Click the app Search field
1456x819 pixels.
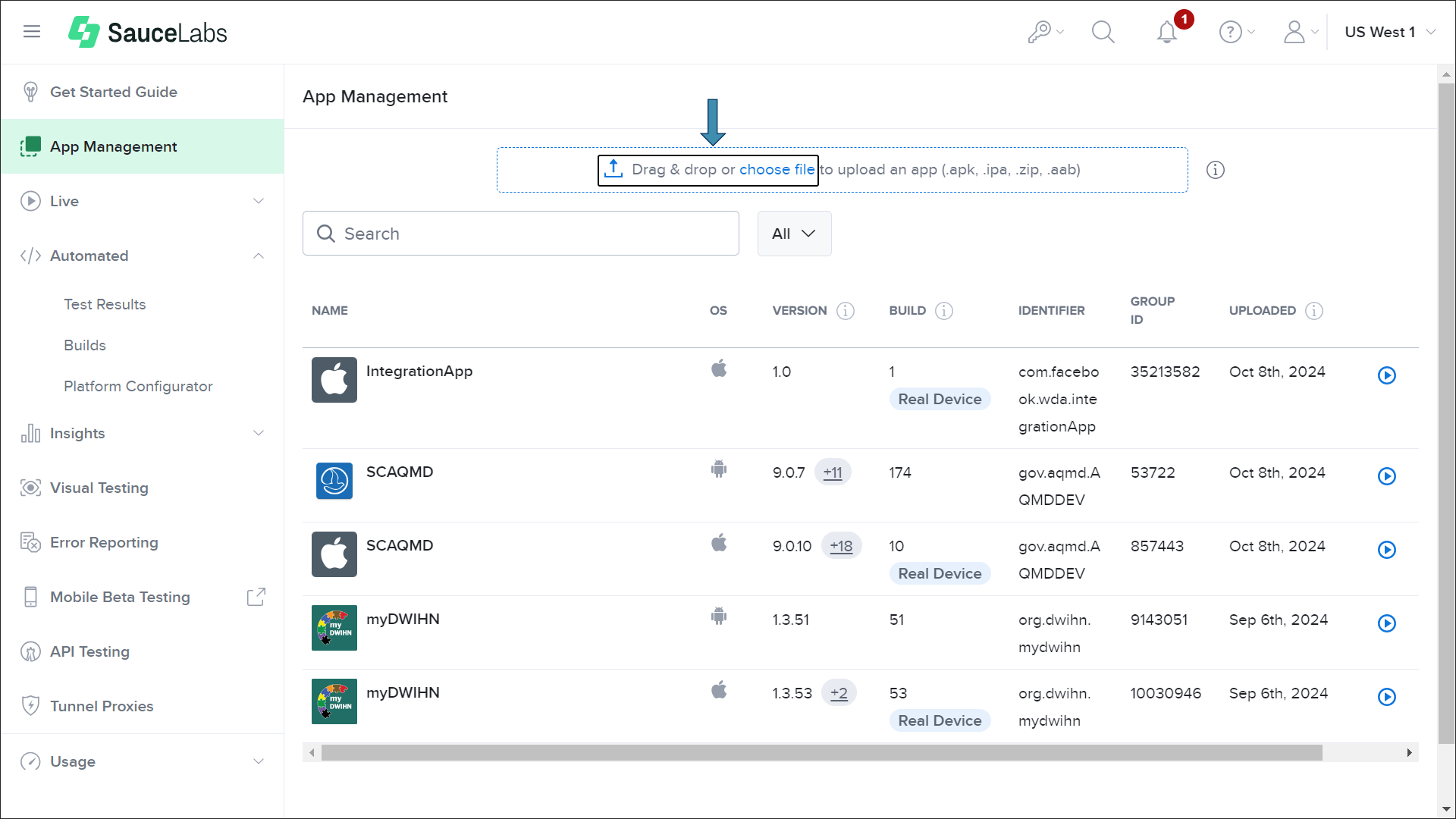[521, 234]
